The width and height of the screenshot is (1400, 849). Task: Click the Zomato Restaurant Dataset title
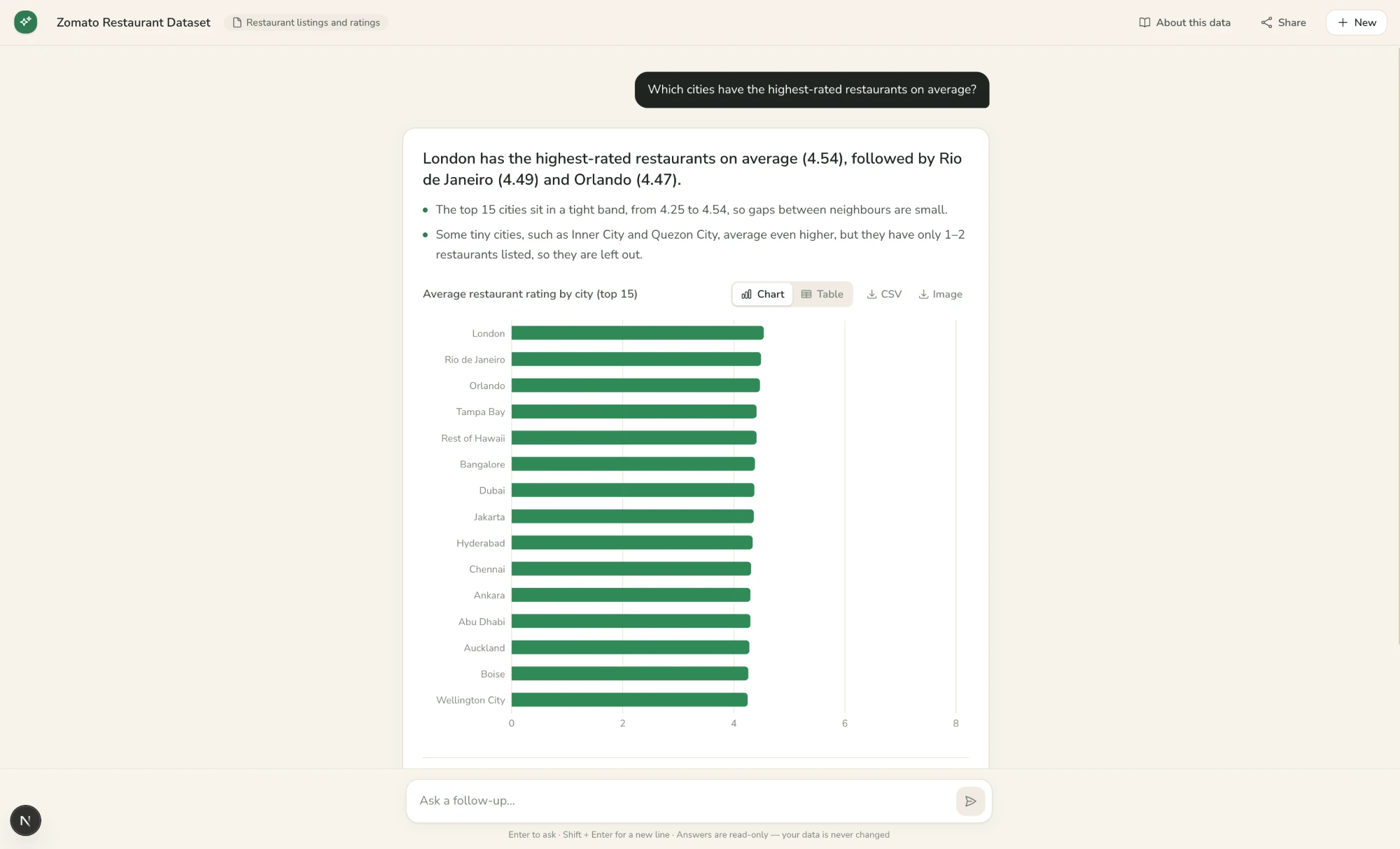(x=133, y=22)
